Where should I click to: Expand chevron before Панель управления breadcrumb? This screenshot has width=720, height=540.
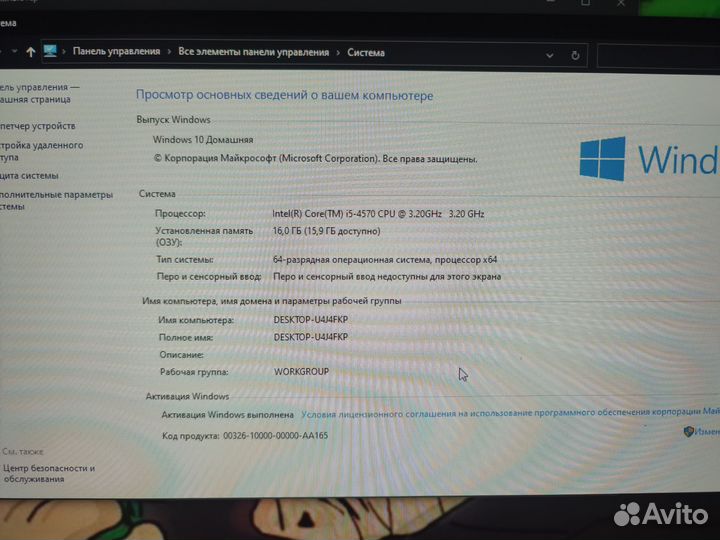tap(64, 51)
